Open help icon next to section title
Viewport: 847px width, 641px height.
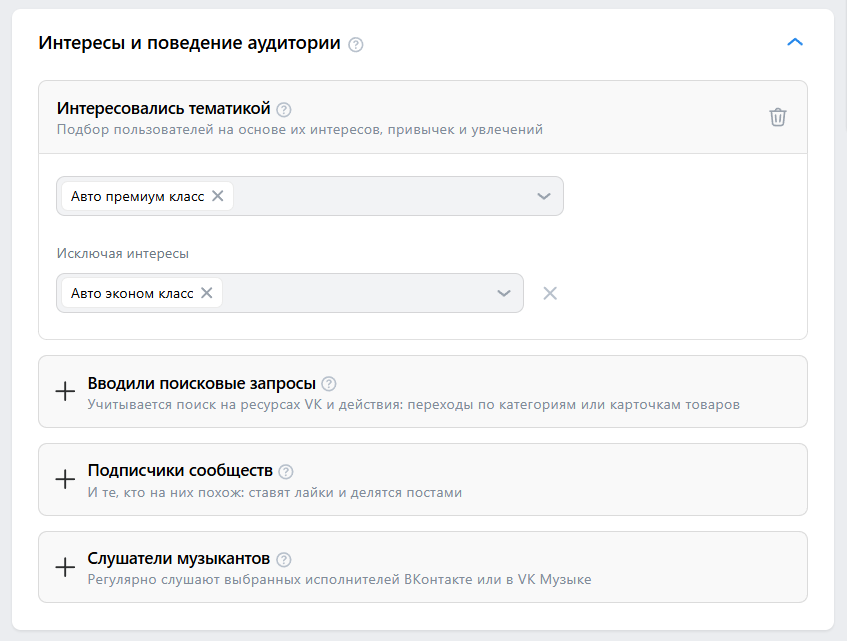coord(356,44)
